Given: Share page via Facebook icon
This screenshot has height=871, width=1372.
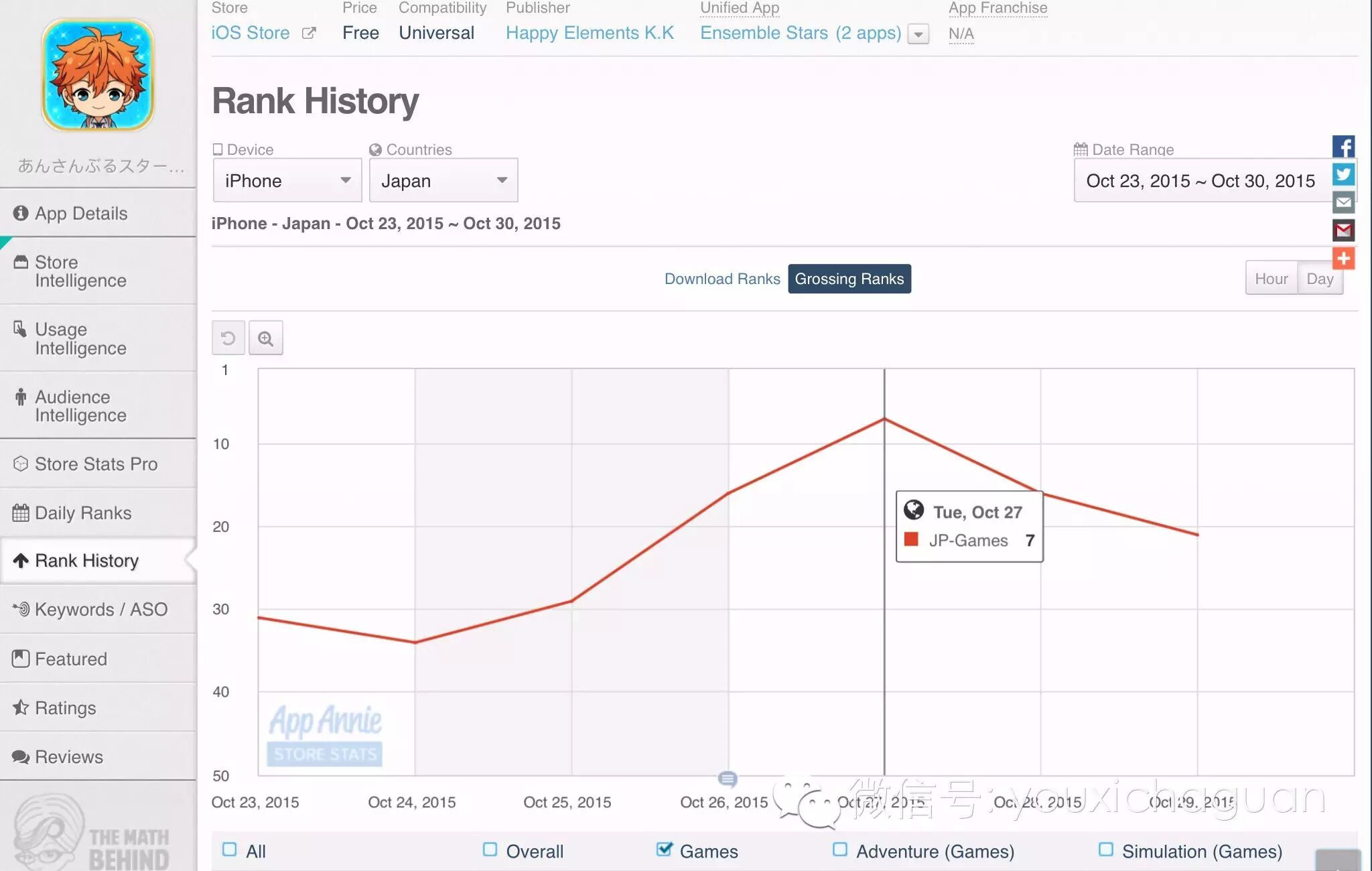Looking at the screenshot, I should [1343, 147].
